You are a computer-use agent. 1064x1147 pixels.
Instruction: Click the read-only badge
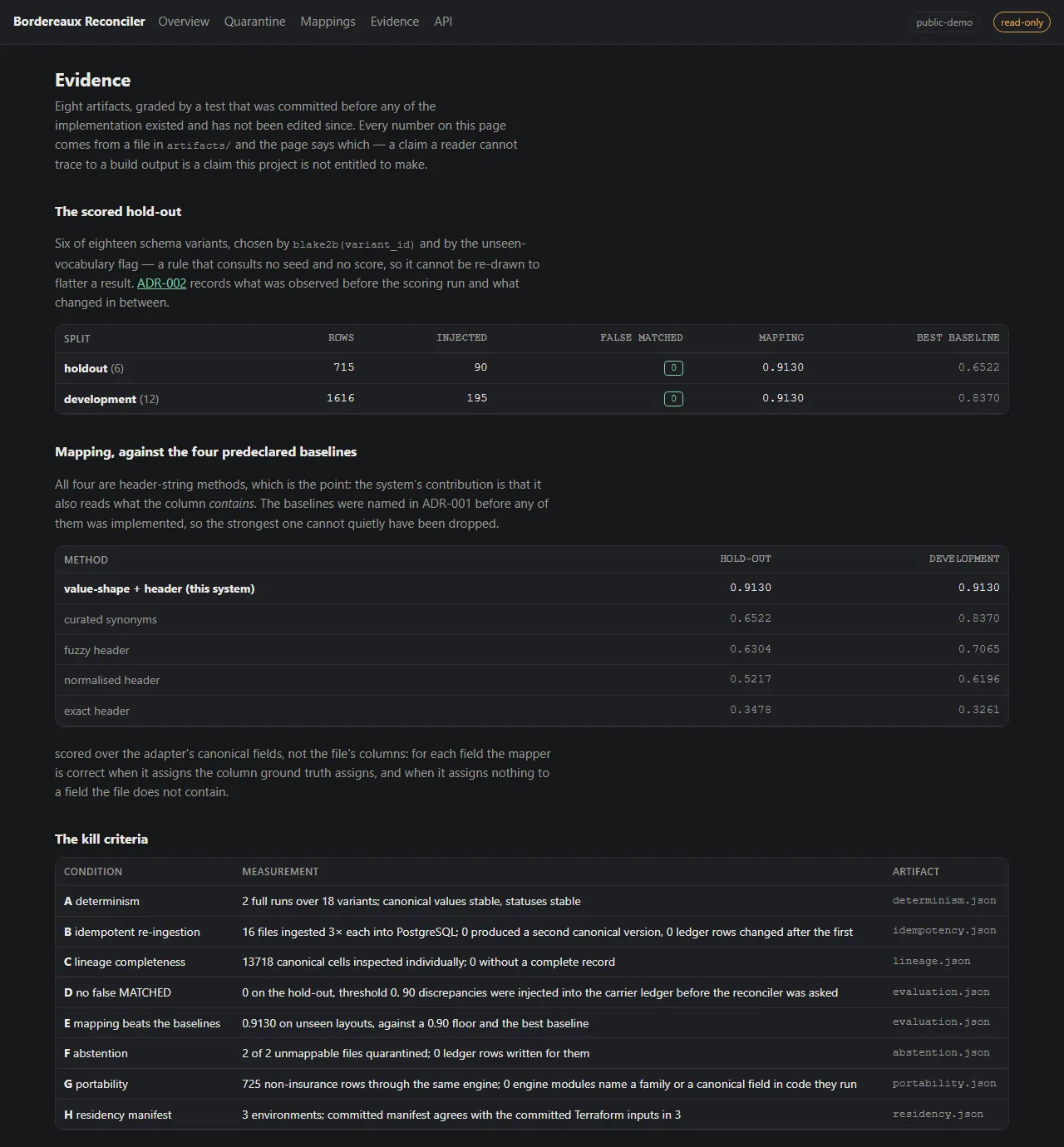click(x=1022, y=22)
